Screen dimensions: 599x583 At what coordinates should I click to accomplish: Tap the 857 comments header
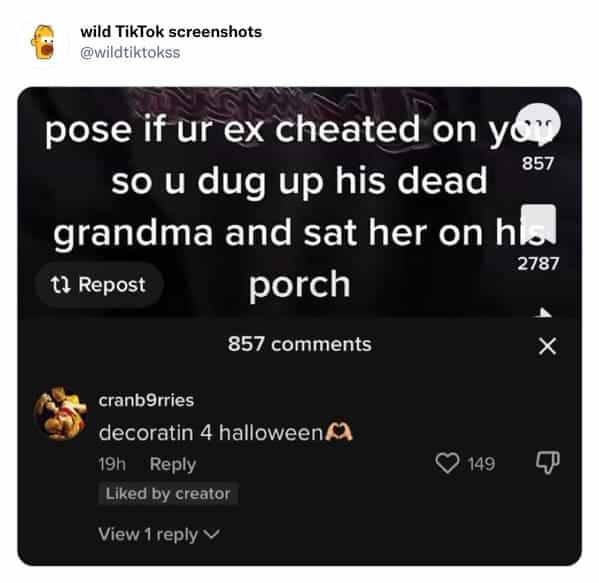point(300,344)
